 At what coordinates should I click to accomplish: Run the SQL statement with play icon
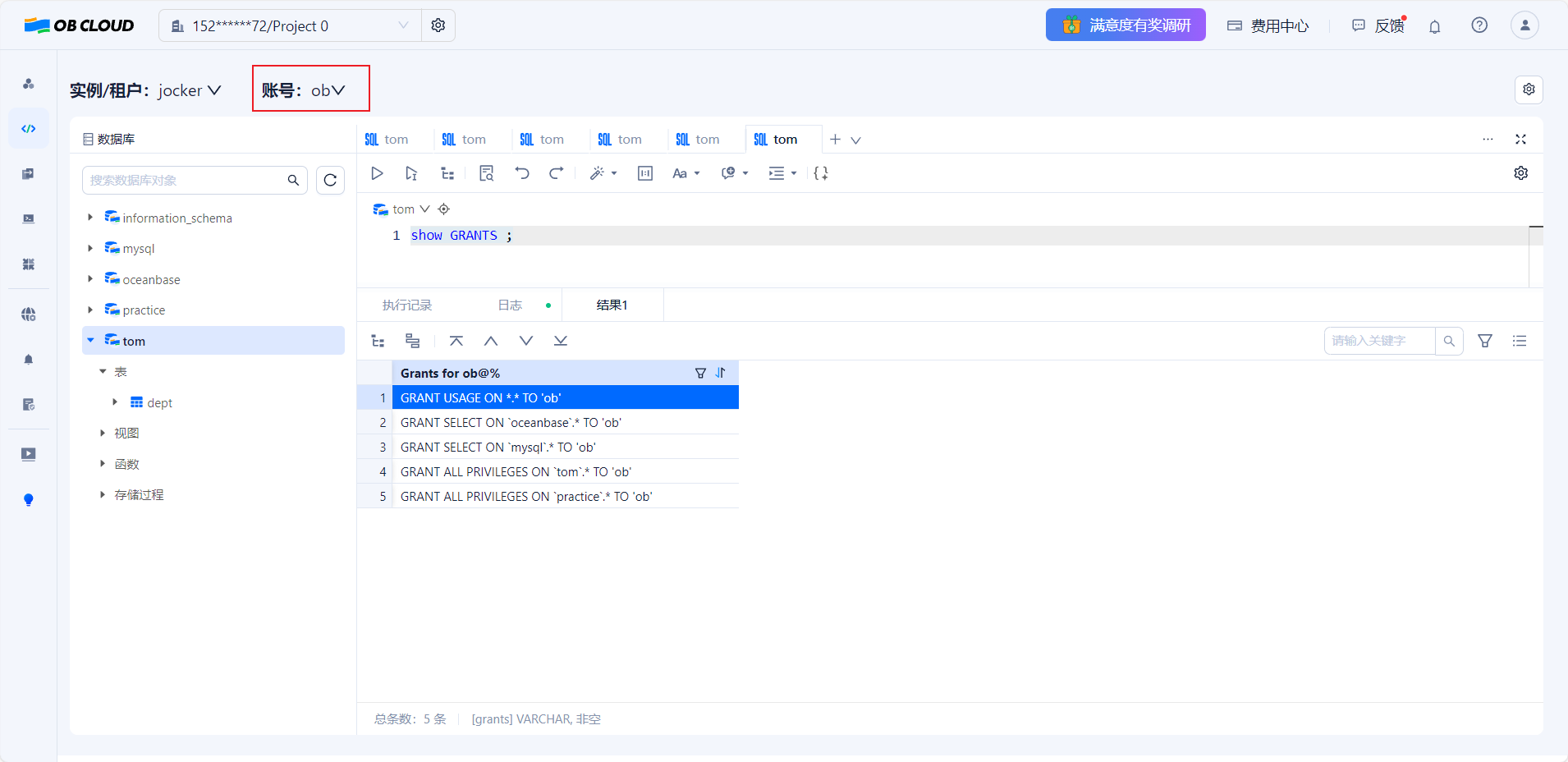point(377,173)
